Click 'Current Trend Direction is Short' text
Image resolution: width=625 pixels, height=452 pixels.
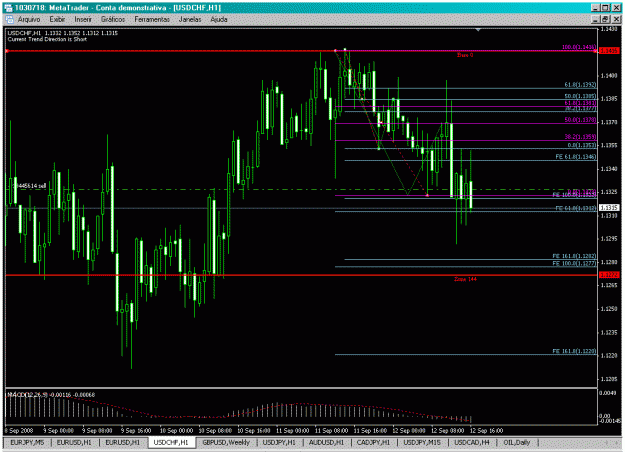47,39
